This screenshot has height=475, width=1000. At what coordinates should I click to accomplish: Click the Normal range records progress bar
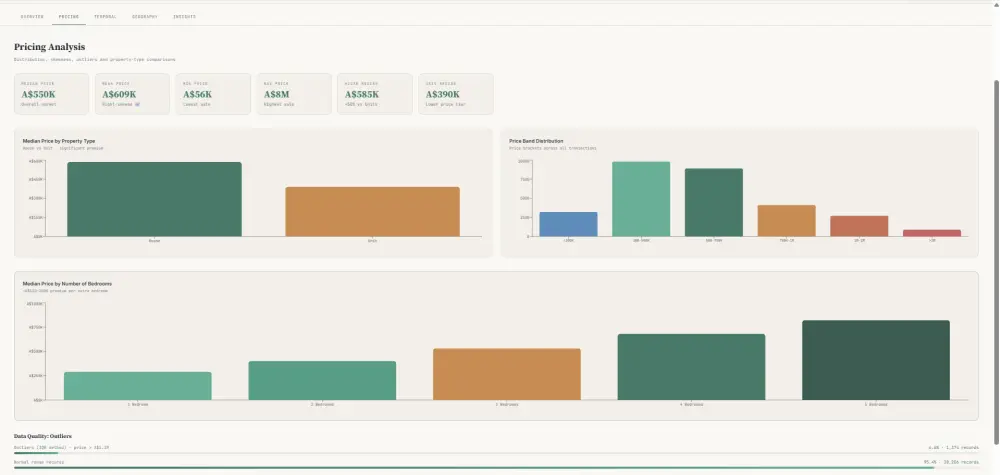[x=496, y=467]
